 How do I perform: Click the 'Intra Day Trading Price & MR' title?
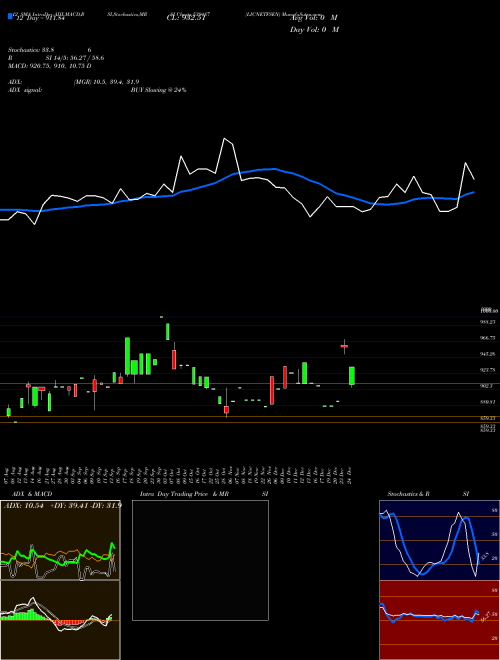[x=184, y=494]
